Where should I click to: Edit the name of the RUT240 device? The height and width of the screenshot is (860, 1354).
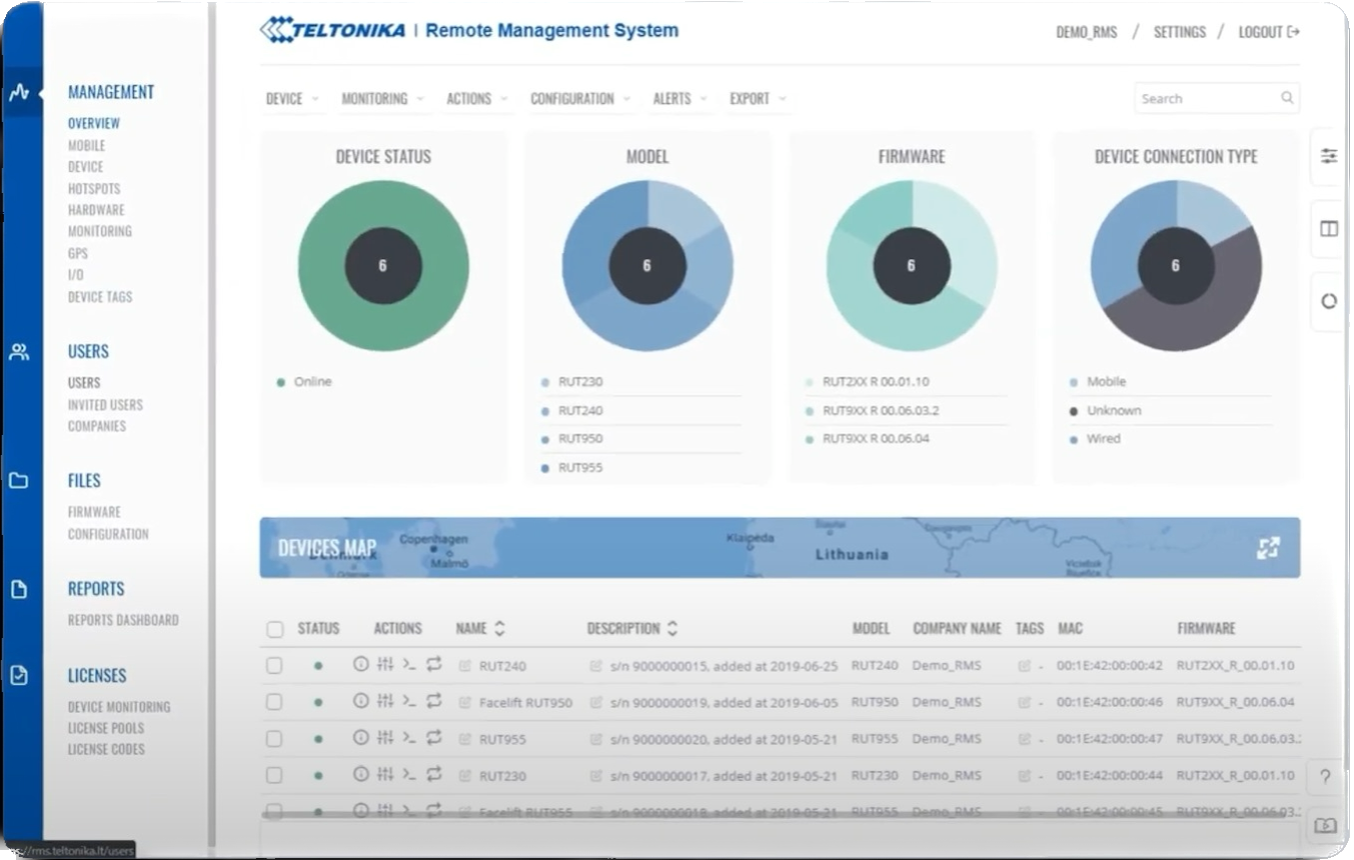465,666
